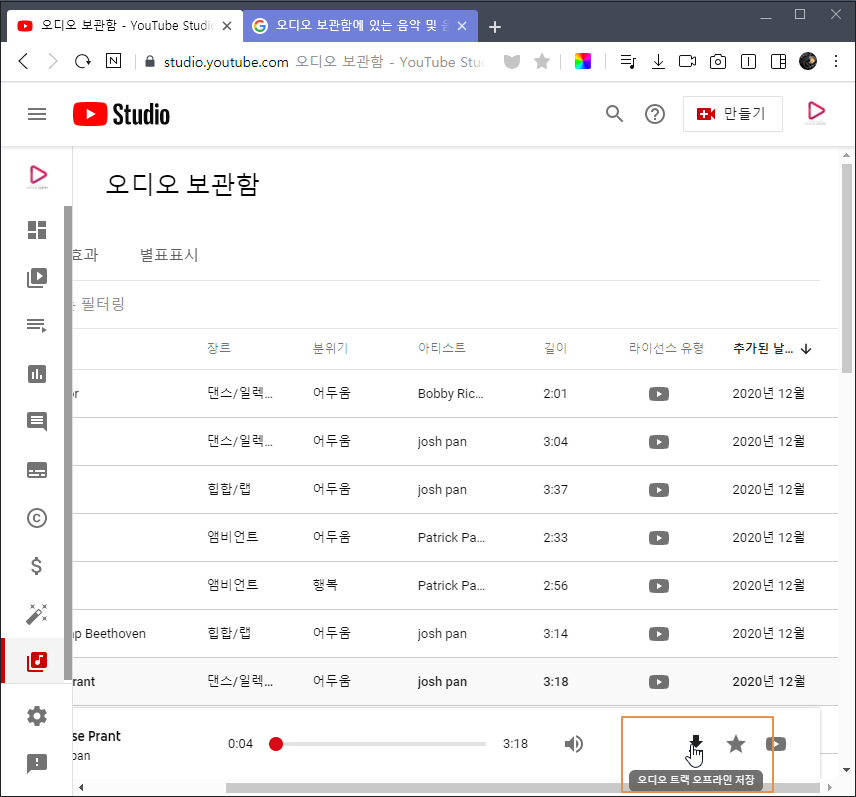The width and height of the screenshot is (856, 797).
Task: Click license icon in Bobby Ric row
Action: coord(659,394)
